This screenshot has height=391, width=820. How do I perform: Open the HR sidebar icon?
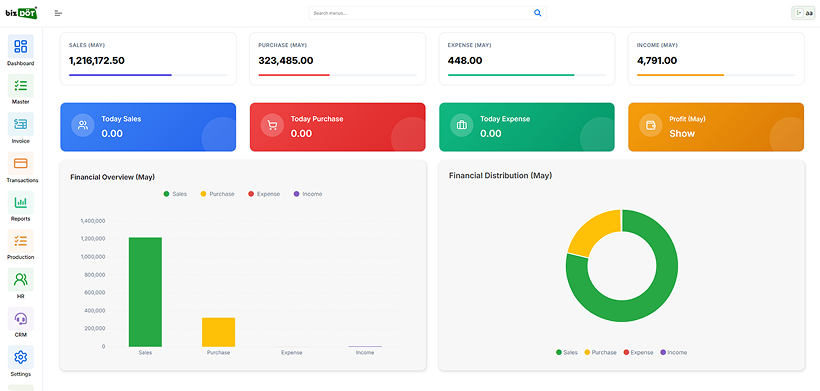[x=20, y=279]
